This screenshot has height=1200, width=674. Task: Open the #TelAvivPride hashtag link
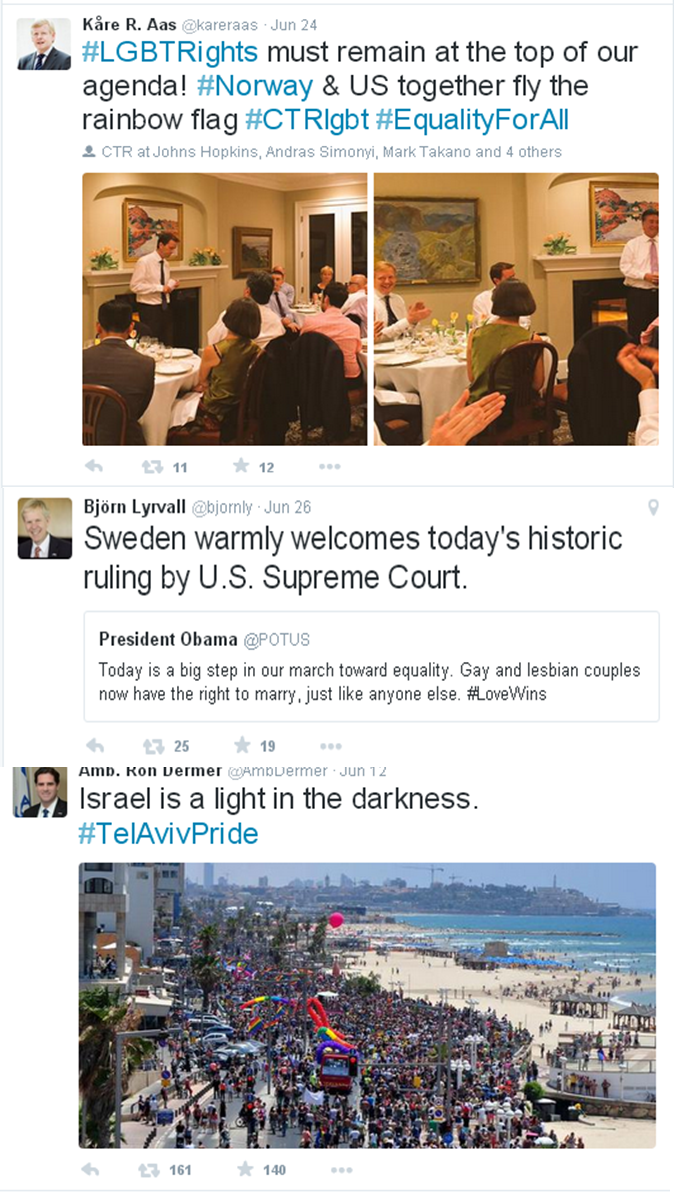tap(168, 834)
